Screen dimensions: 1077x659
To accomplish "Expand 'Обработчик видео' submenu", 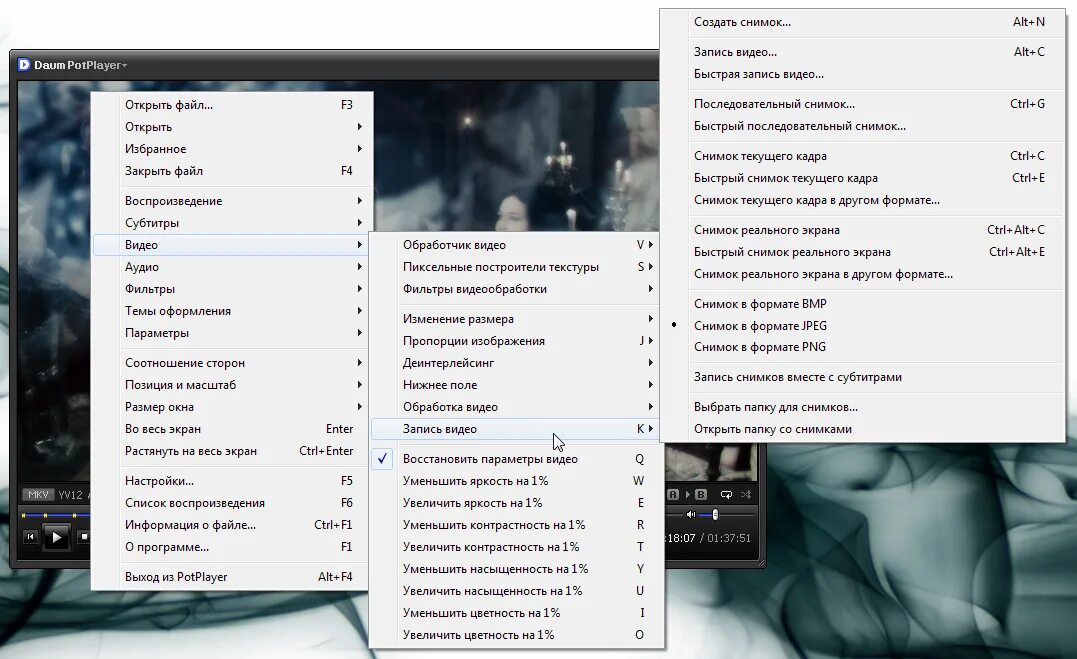I will coord(514,245).
